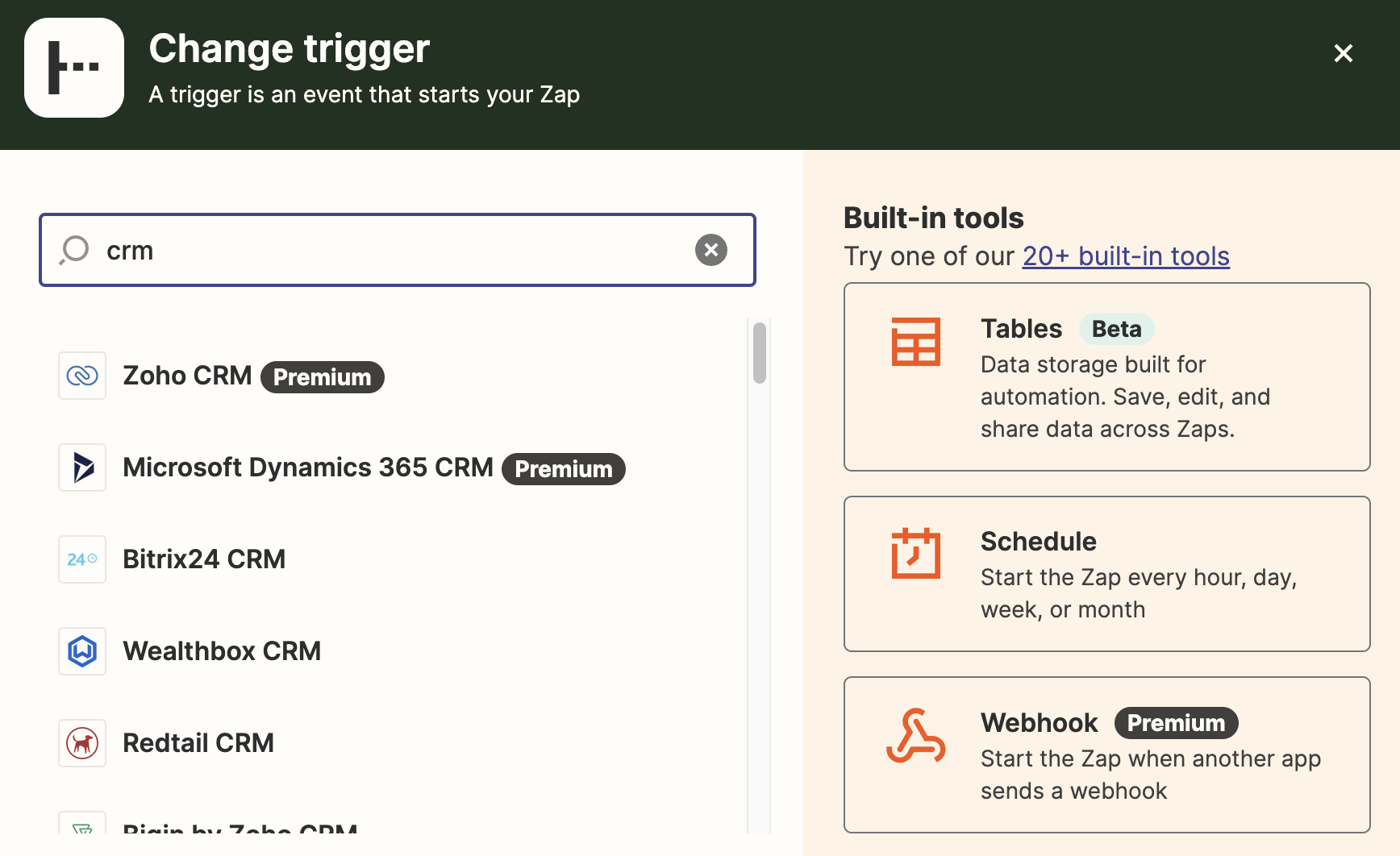This screenshot has width=1400, height=856.
Task: Choose Microsoft Dynamics 365 CRM app name
Action: (x=307, y=467)
